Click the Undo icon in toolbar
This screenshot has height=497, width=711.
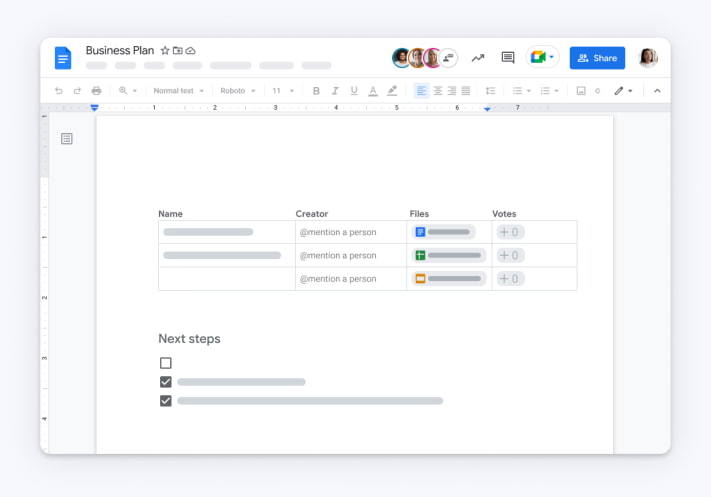(x=59, y=91)
